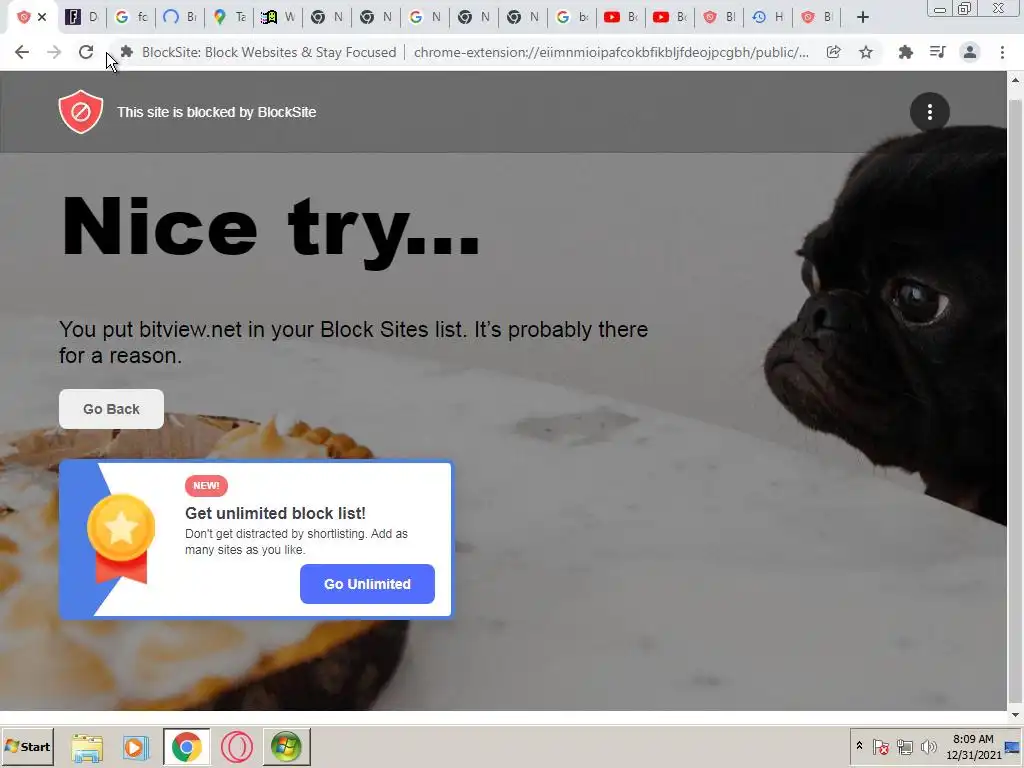The image size is (1024, 768).
Task: Click the 'Get unlimited block list!' heading
Action: pos(275,513)
